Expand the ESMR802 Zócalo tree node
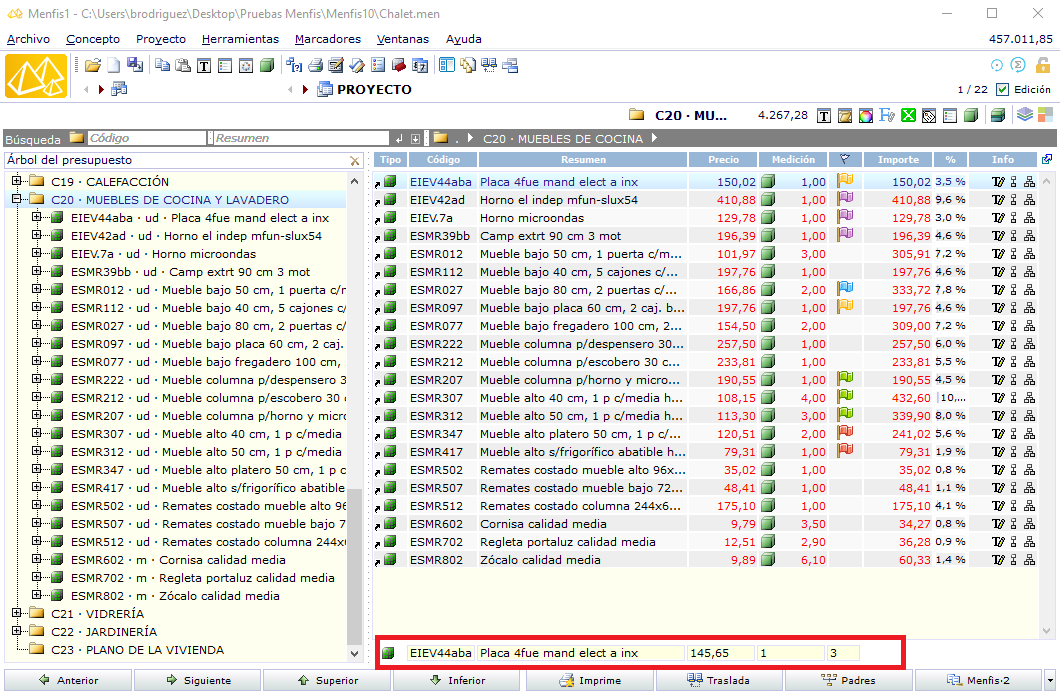The image size is (1060, 695). (x=37, y=596)
